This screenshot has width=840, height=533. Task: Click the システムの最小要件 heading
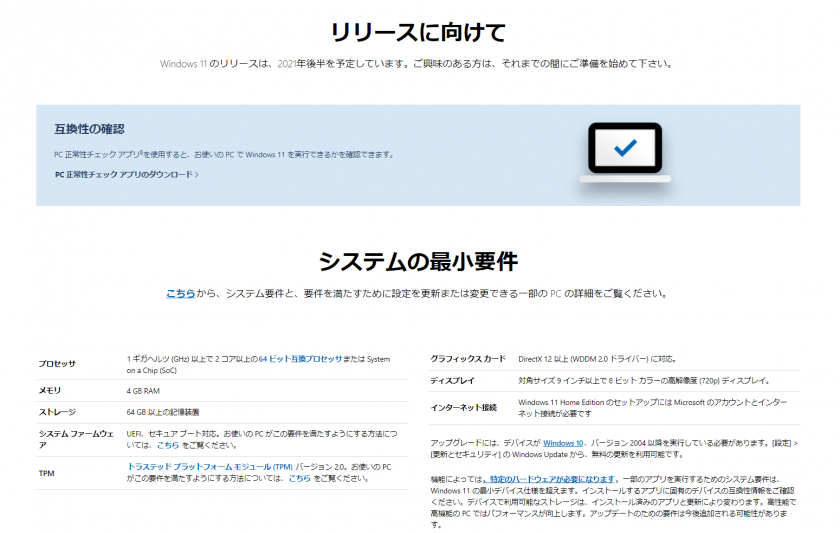click(x=418, y=262)
